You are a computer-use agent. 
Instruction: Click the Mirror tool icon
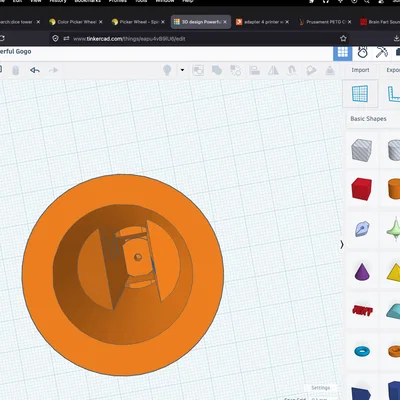click(273, 70)
